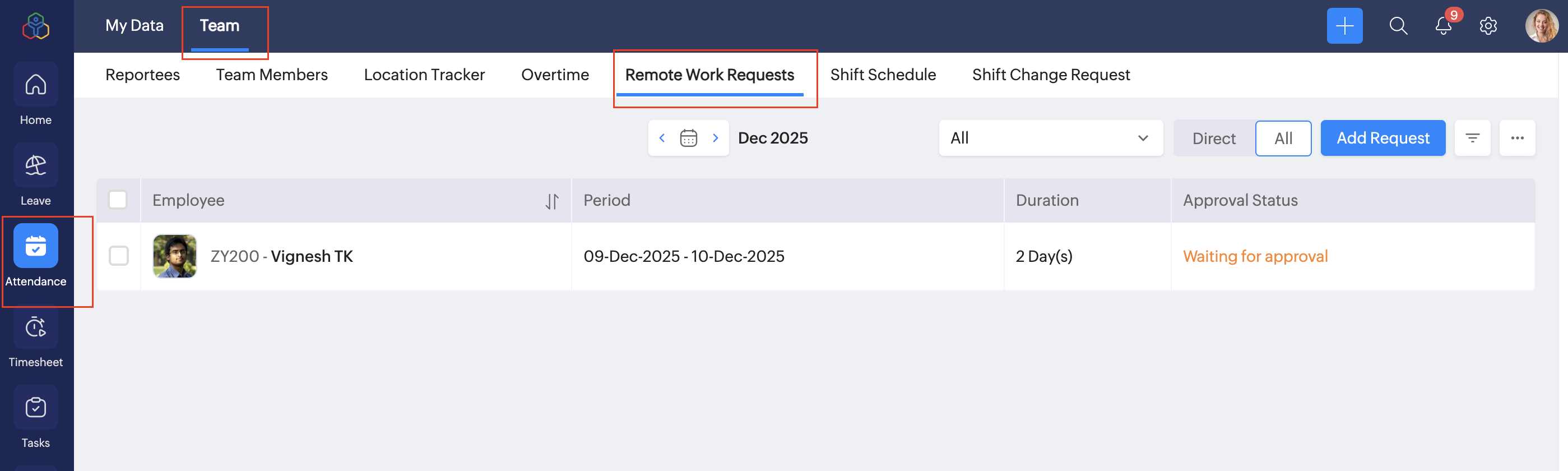Open the filter icon beside Add Request
This screenshot has height=471, width=1568.
(x=1472, y=138)
